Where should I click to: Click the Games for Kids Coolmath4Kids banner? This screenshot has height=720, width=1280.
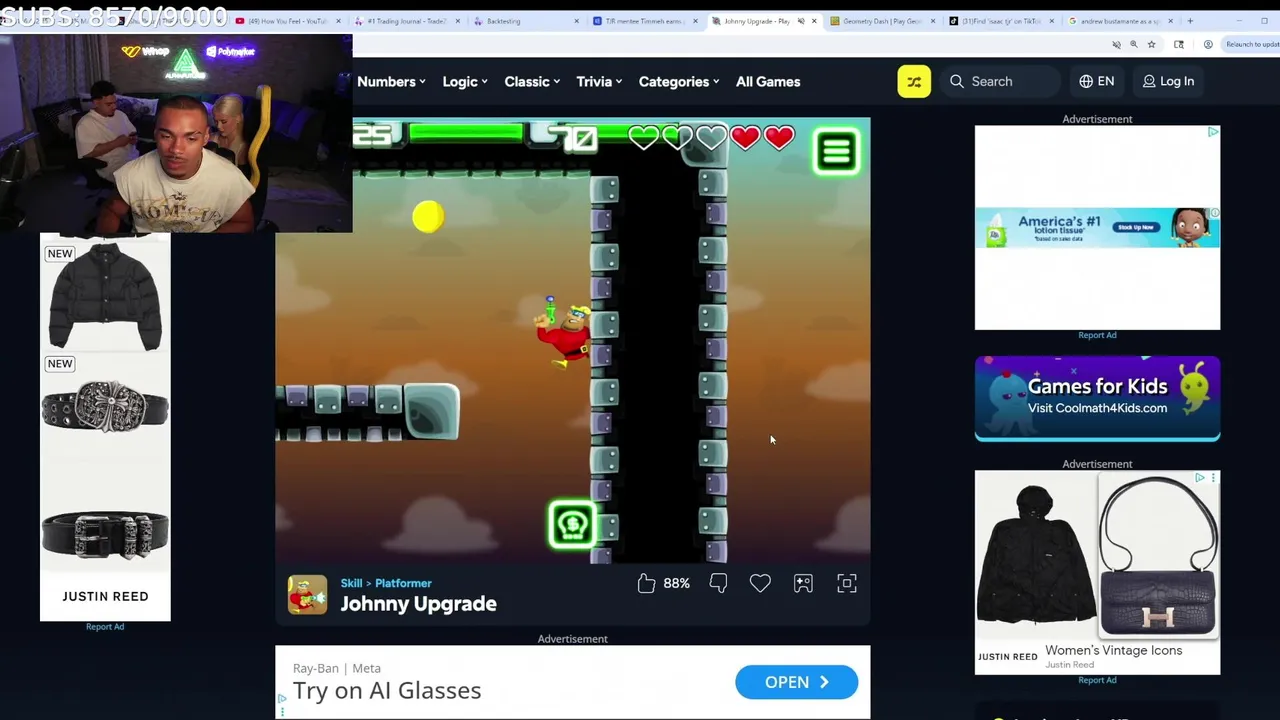coord(1097,398)
